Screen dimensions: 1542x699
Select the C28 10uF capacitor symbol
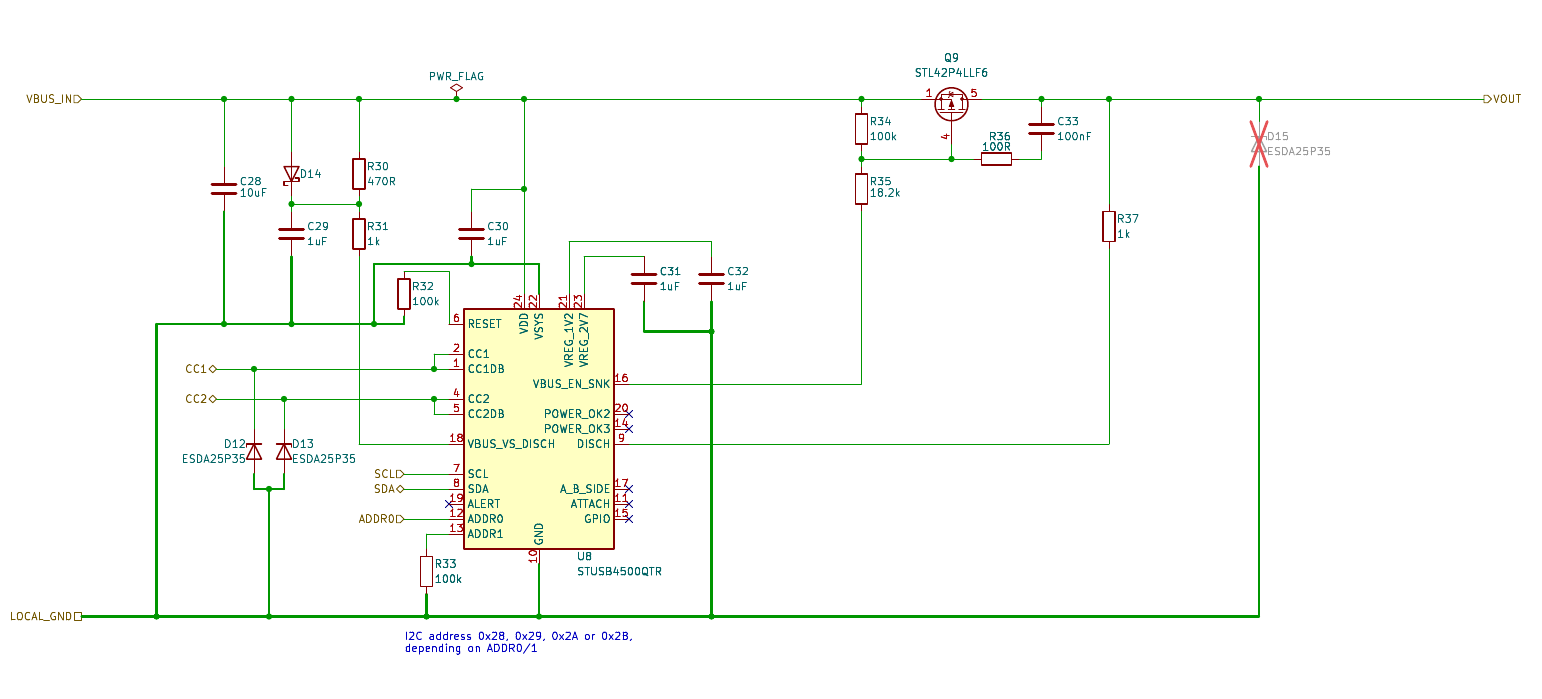point(223,188)
